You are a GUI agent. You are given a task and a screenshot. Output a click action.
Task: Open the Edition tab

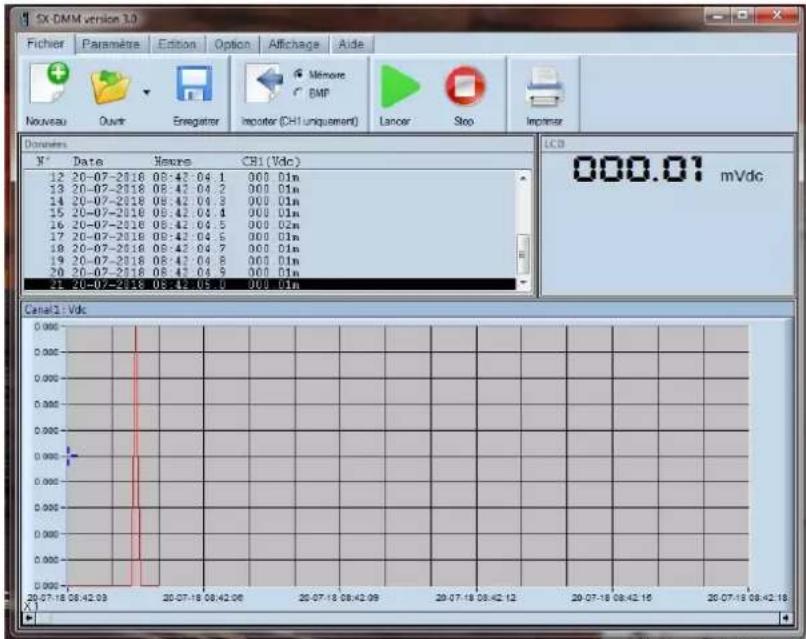click(177, 45)
